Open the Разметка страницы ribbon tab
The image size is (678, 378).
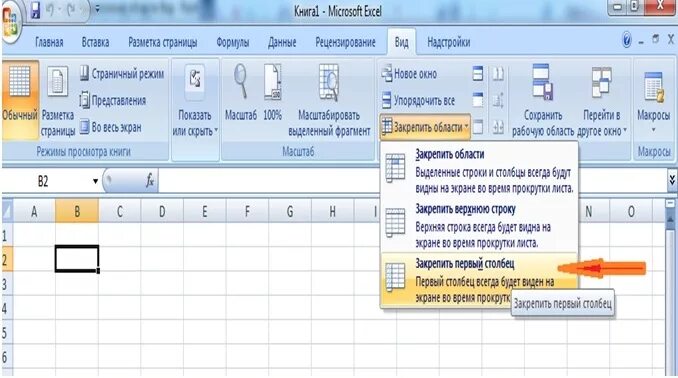(163, 42)
